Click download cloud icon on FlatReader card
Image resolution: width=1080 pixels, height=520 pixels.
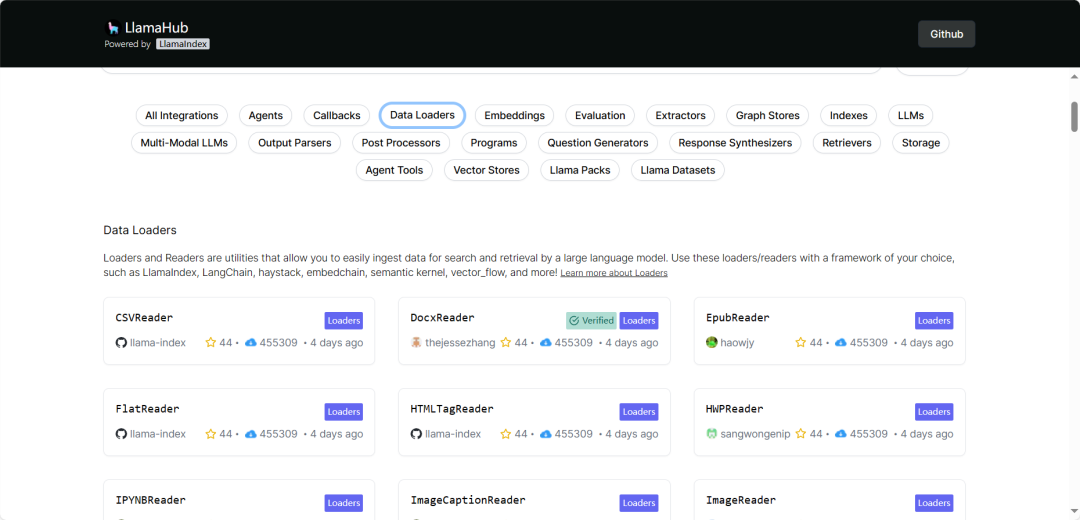coord(251,434)
